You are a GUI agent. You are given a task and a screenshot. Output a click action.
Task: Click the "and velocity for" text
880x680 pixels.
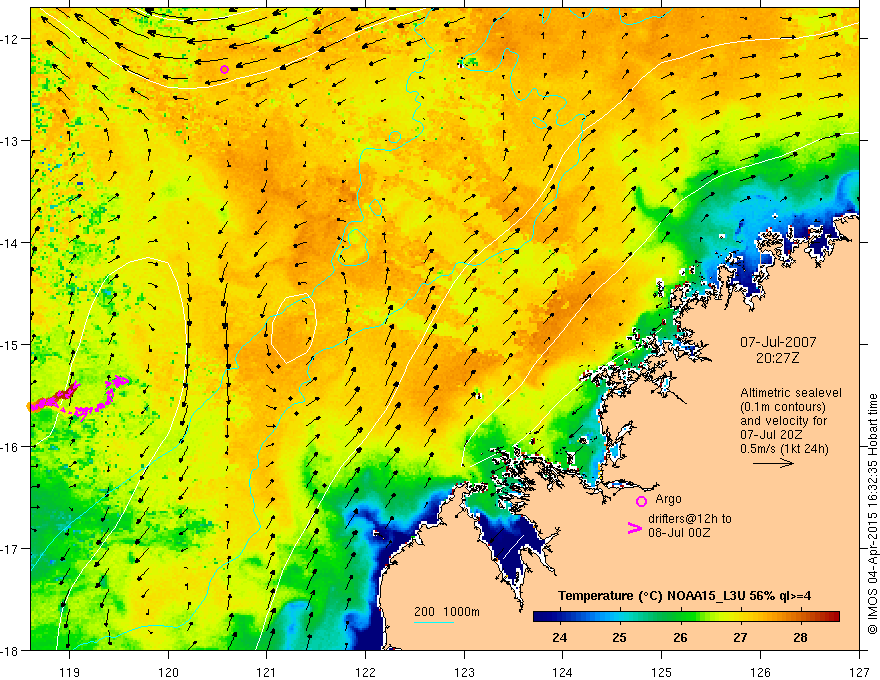783,421
